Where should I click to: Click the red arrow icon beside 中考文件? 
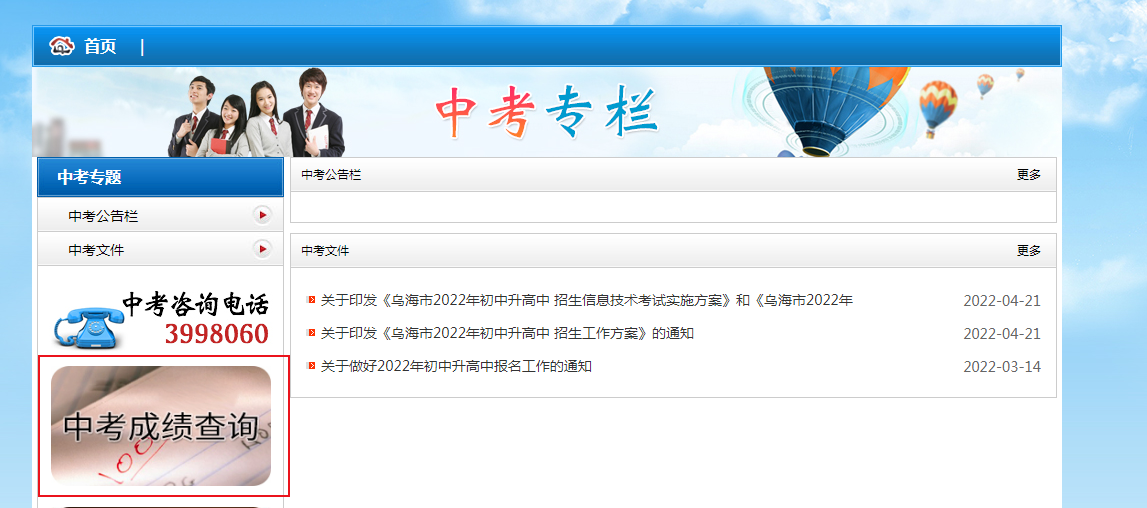(x=262, y=250)
